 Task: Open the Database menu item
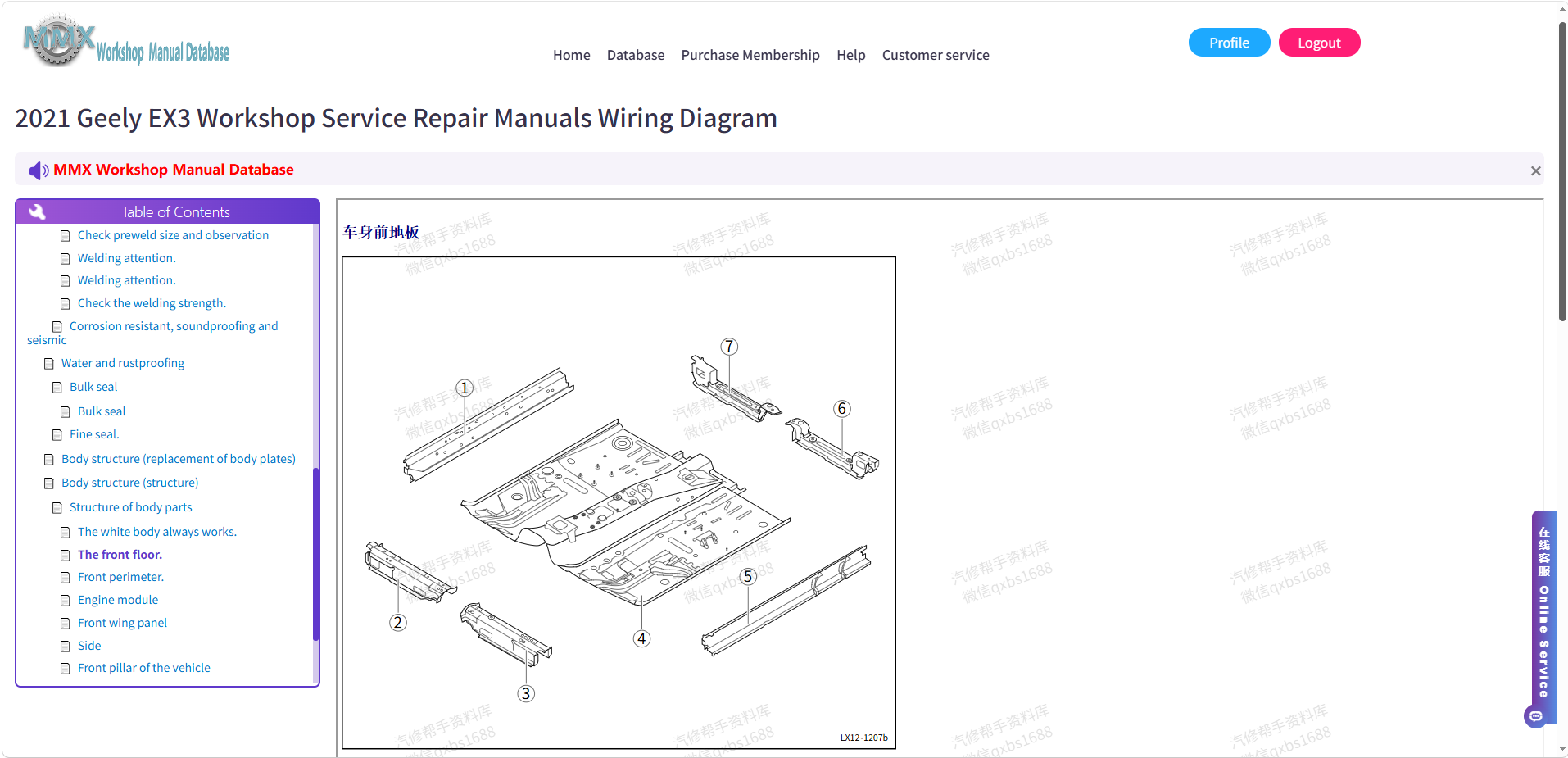click(636, 55)
